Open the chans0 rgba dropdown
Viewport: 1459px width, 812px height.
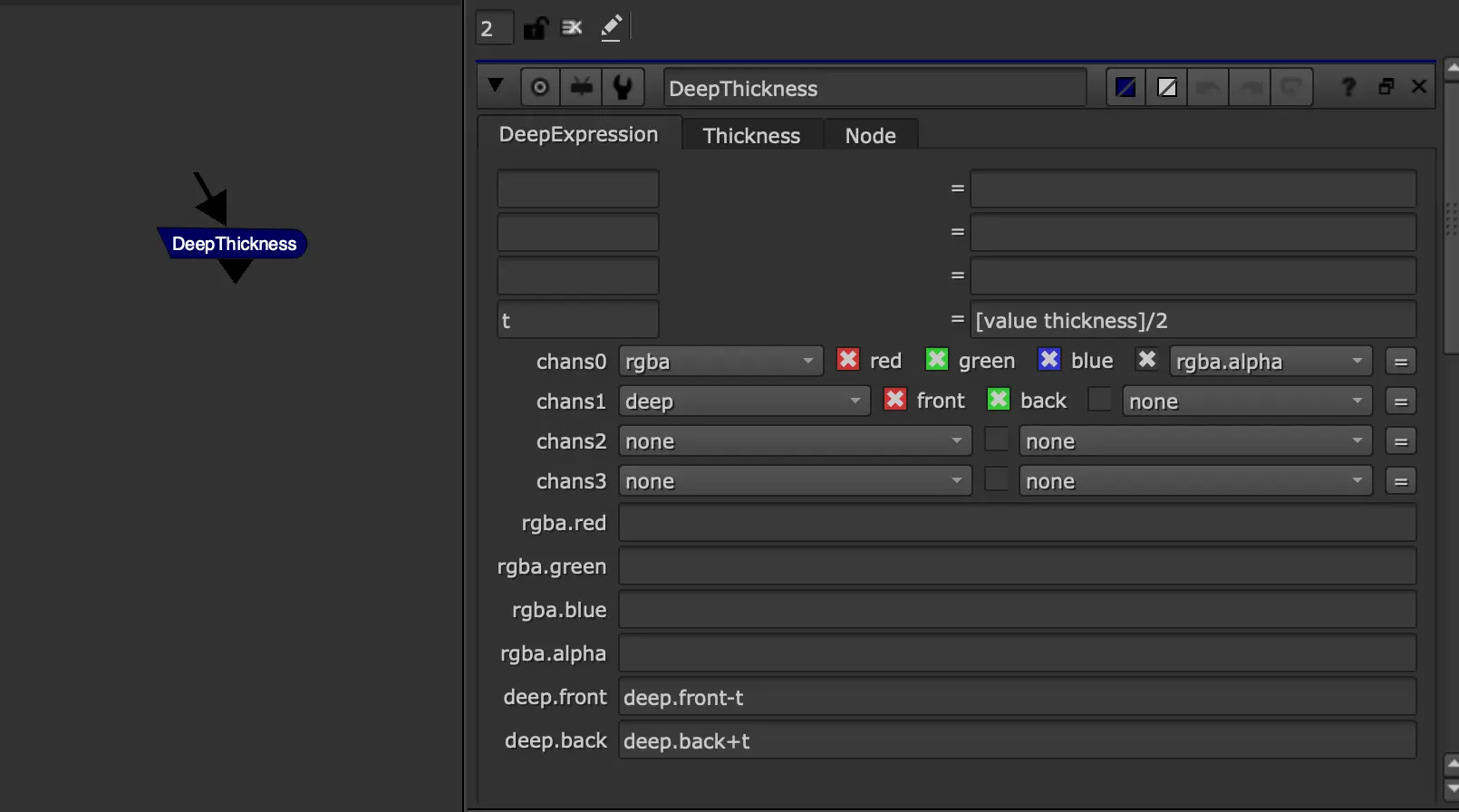point(720,362)
